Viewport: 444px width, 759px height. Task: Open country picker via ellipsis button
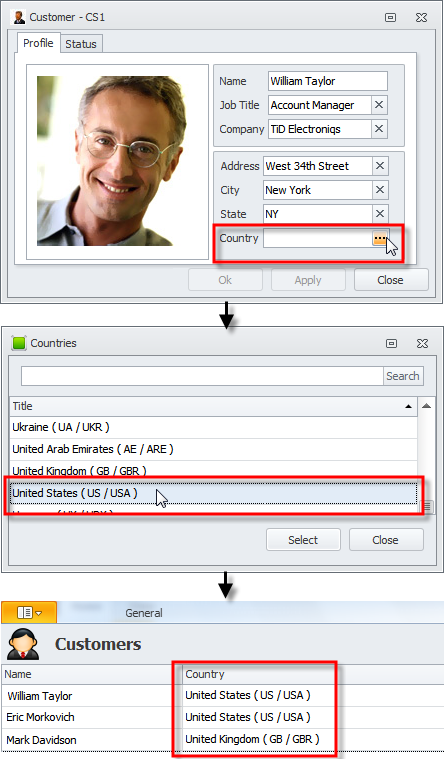coord(380,238)
